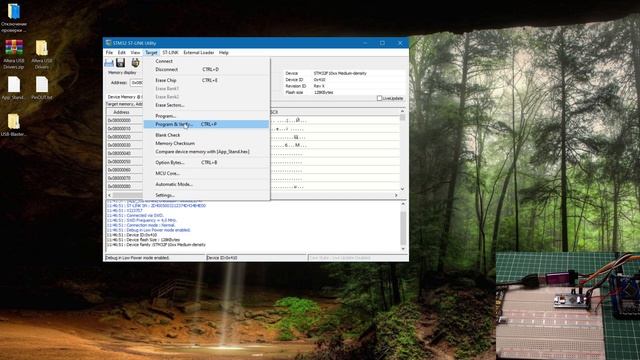This screenshot has width=640, height=360.
Task: Click the Connect to target plug icon
Action: coord(135,62)
